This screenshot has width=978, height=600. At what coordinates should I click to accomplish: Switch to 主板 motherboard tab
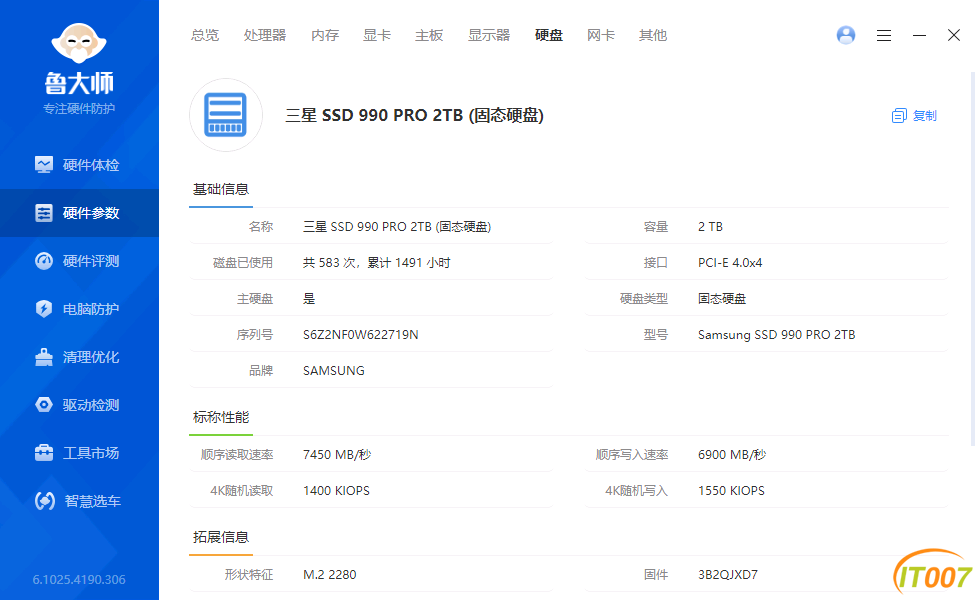429,36
